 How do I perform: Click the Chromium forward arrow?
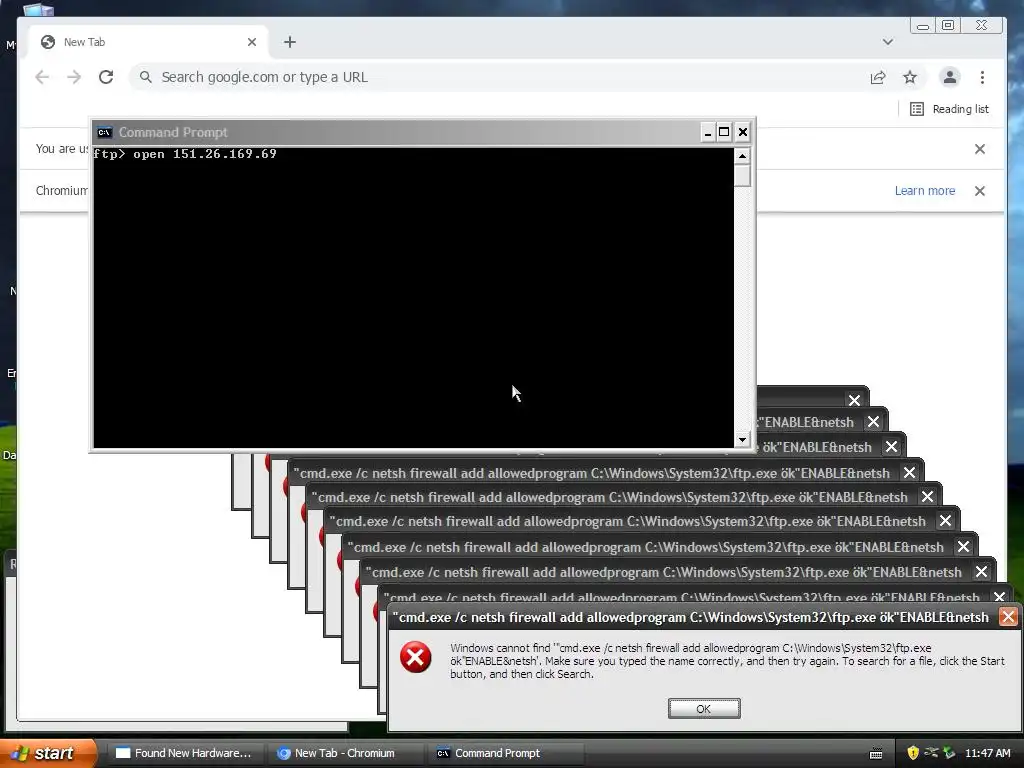74,77
